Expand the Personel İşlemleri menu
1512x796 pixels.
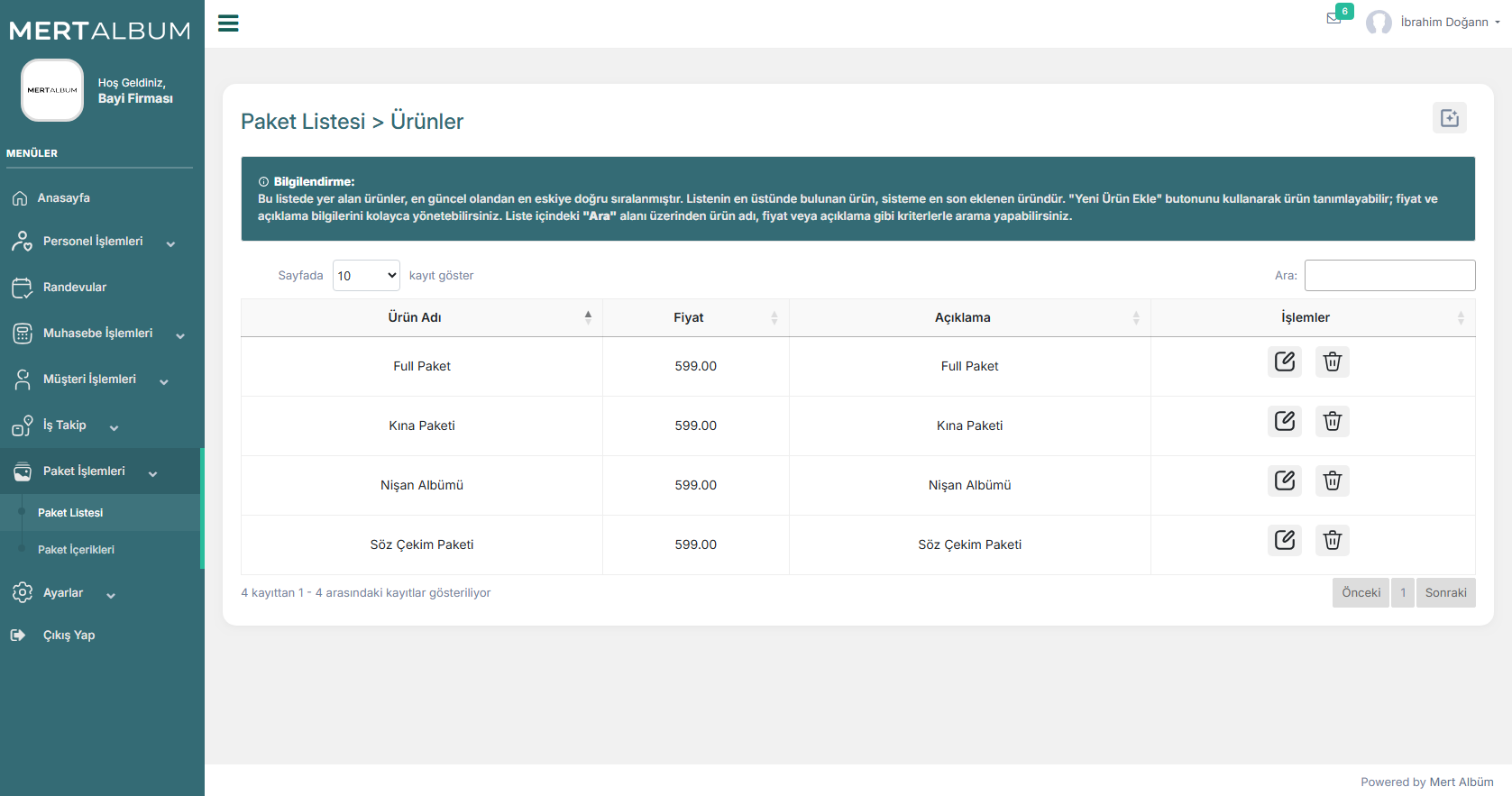coord(94,242)
